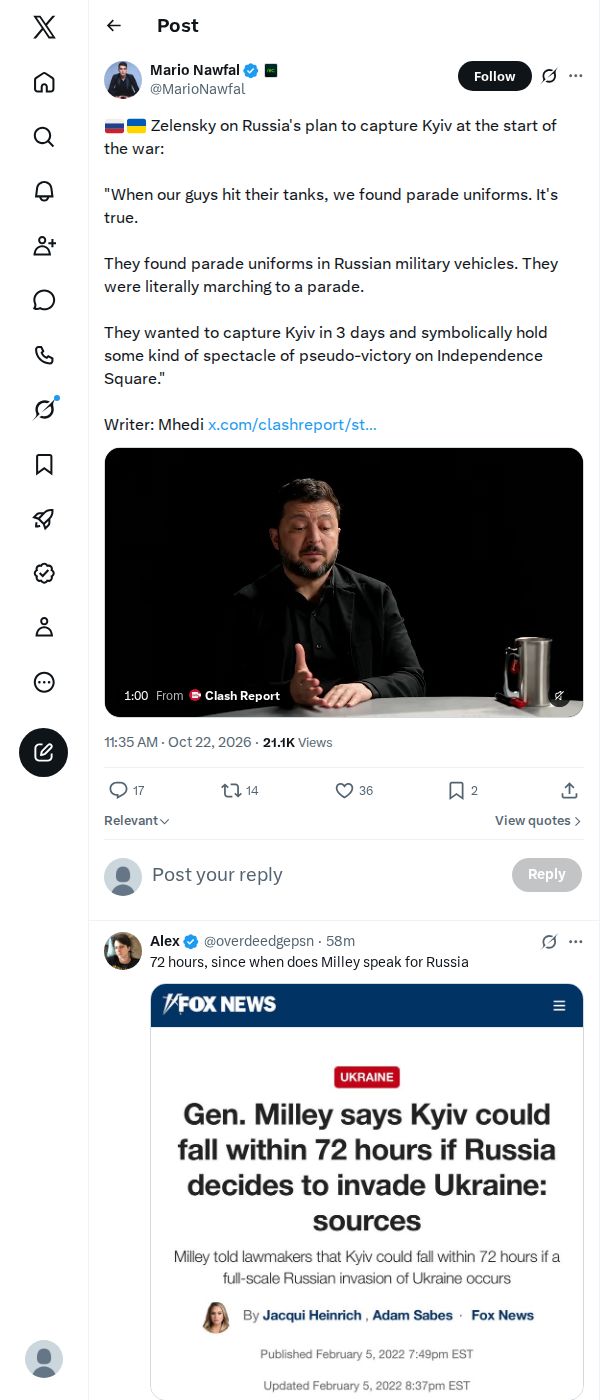600x1400 pixels.
Task: Open the Explore search icon
Action: coord(44,137)
